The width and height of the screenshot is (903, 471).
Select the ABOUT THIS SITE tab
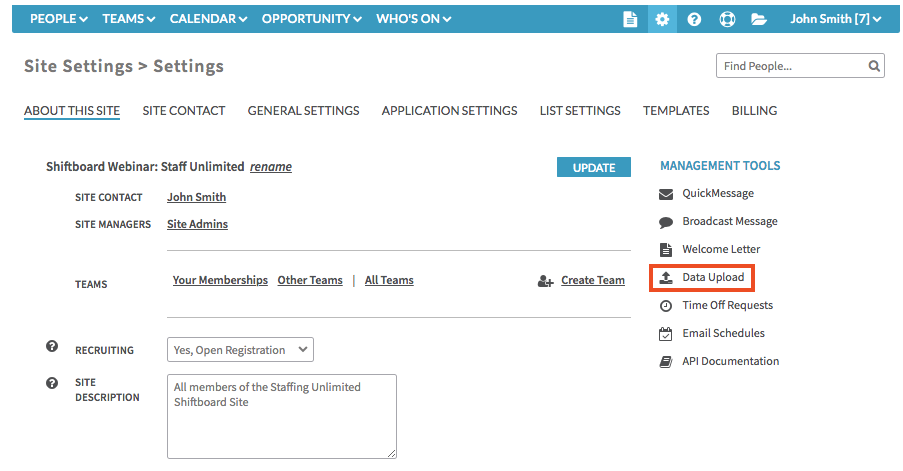[72, 111]
